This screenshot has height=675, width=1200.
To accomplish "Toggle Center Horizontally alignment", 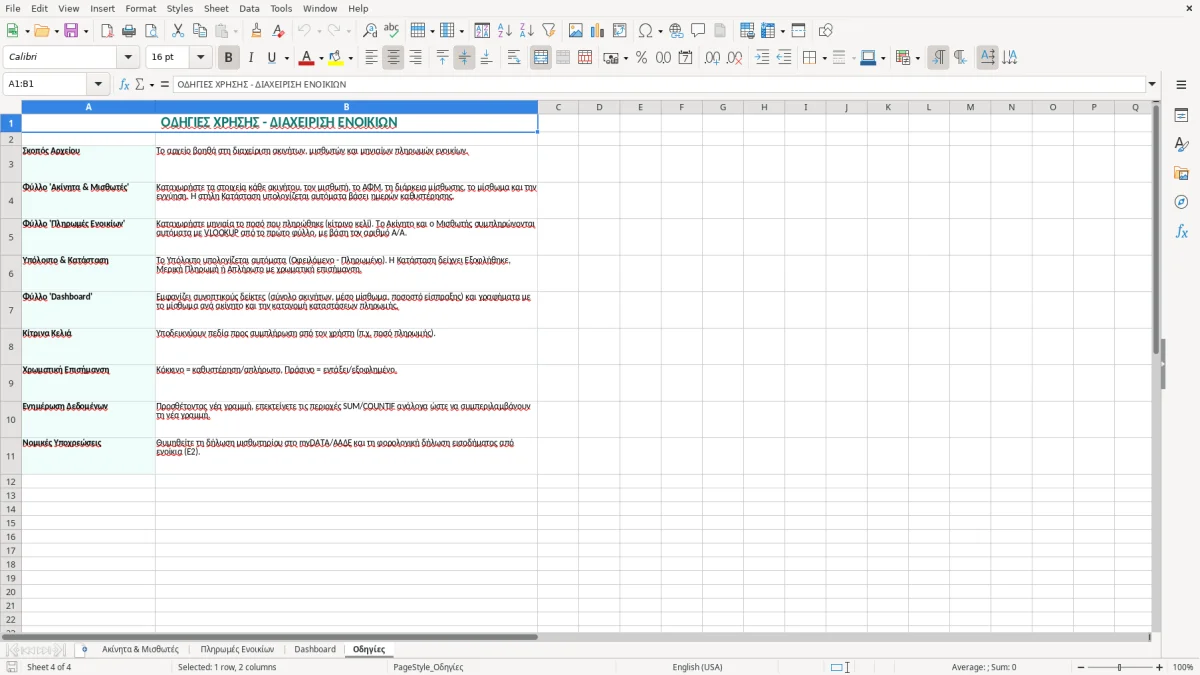I will pos(393,58).
